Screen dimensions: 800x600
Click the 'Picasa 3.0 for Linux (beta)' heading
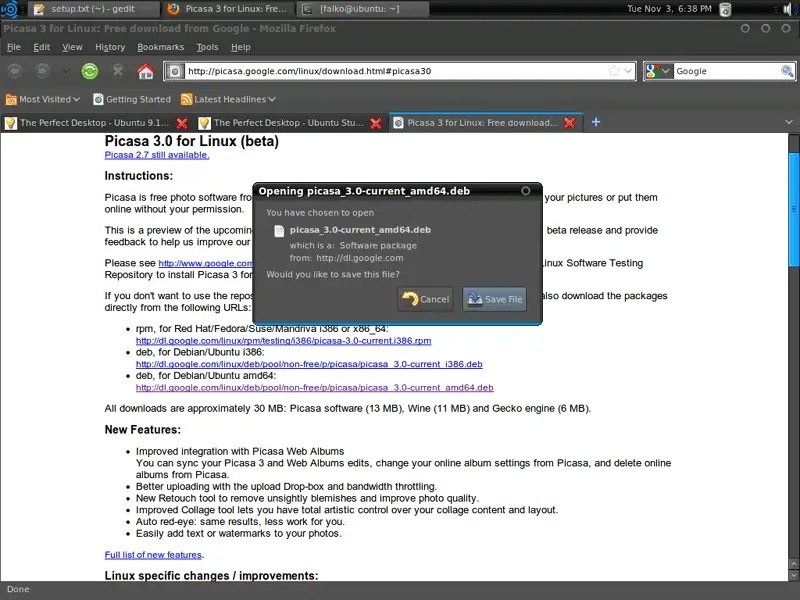(x=192, y=141)
